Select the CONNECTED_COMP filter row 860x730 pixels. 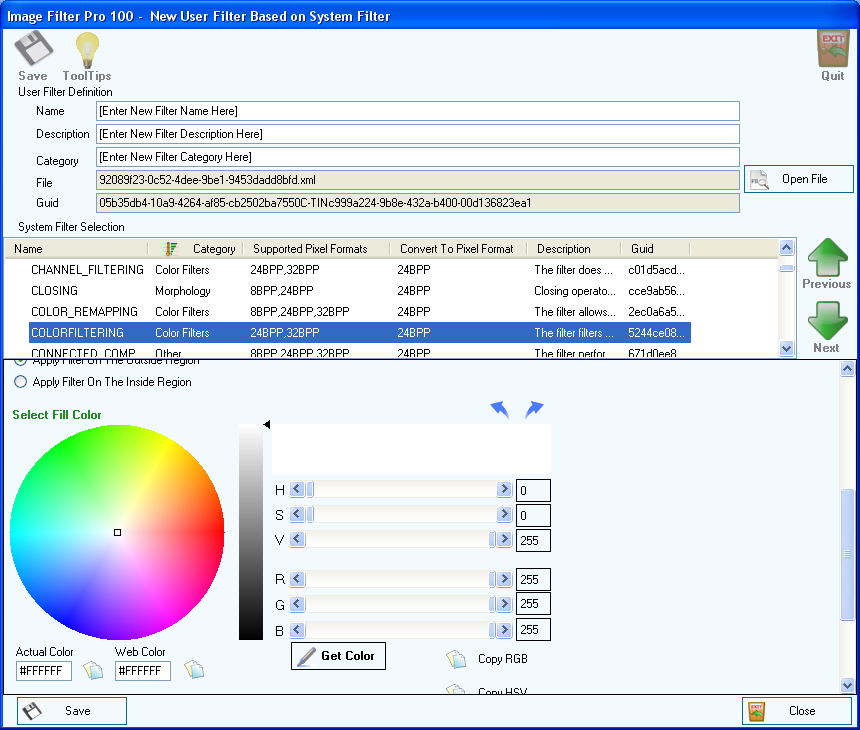(359, 352)
